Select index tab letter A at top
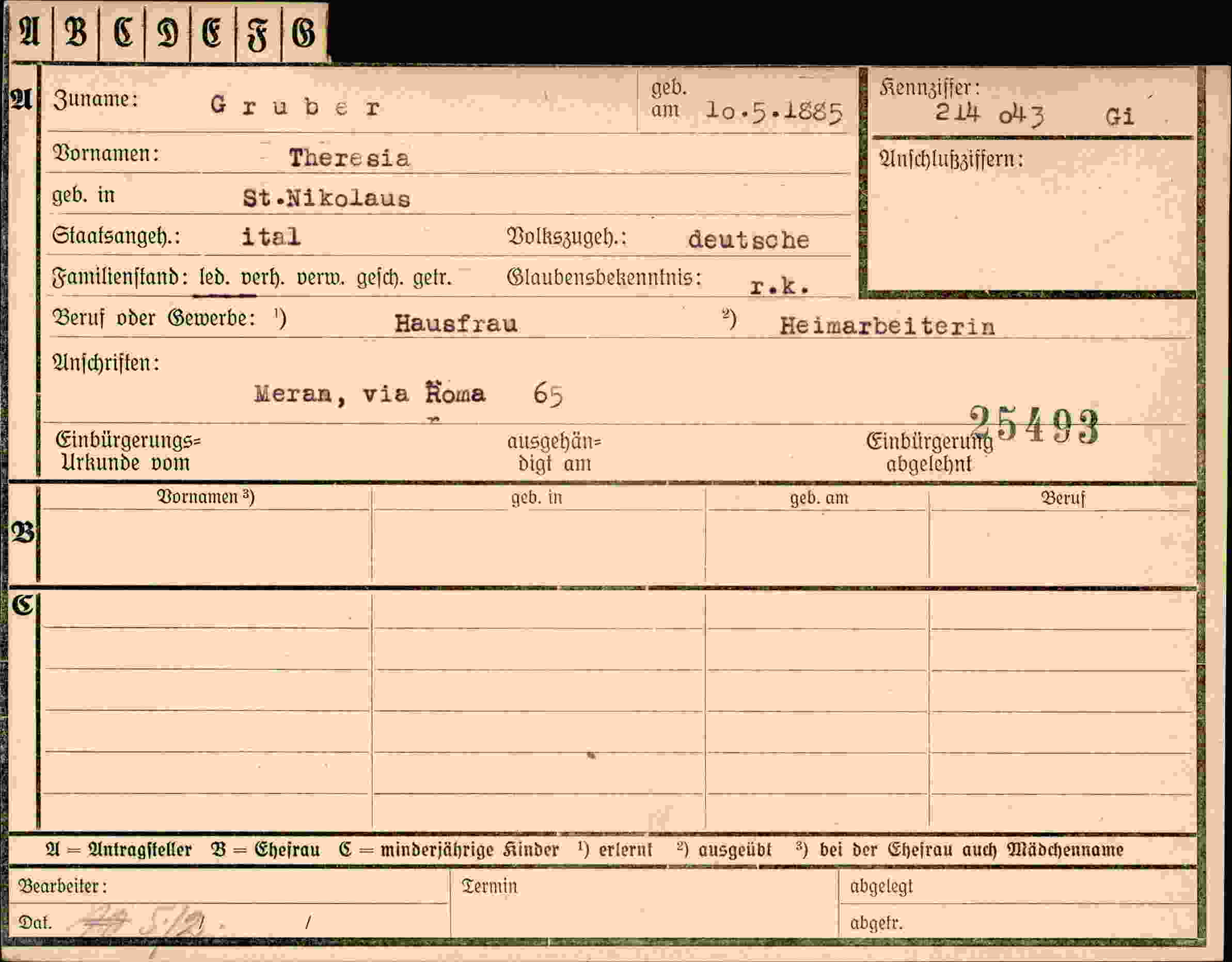The image size is (1232, 962). pyautogui.click(x=30, y=32)
